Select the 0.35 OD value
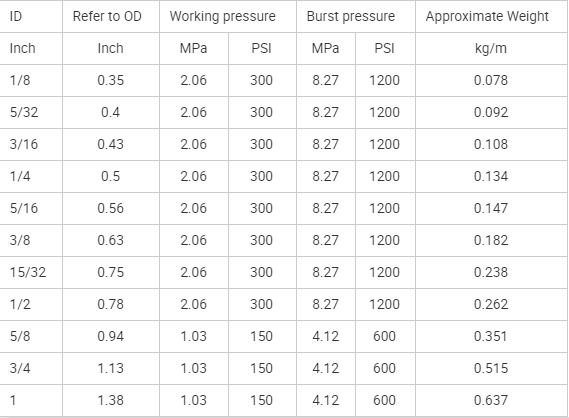Image resolution: width=569 pixels, height=418 pixels. [x=111, y=80]
